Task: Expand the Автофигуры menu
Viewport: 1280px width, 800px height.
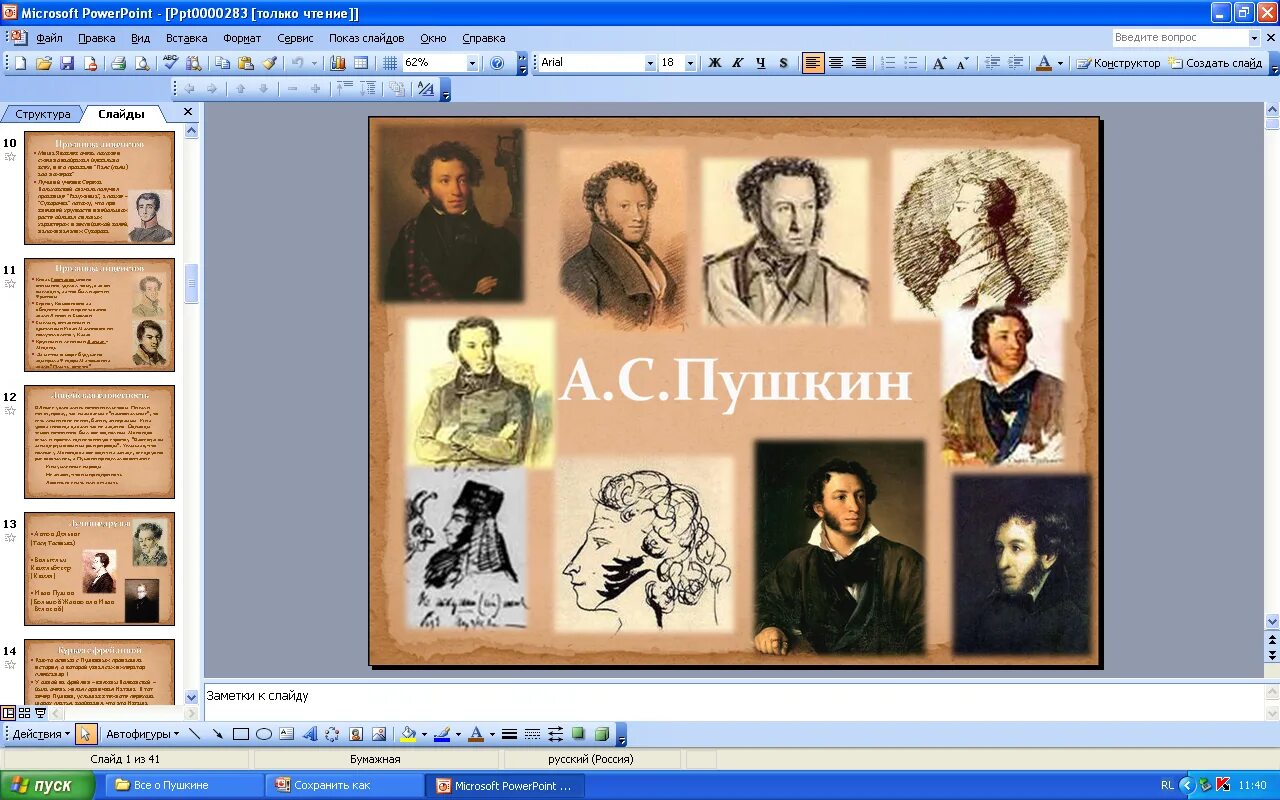Action: (x=142, y=734)
